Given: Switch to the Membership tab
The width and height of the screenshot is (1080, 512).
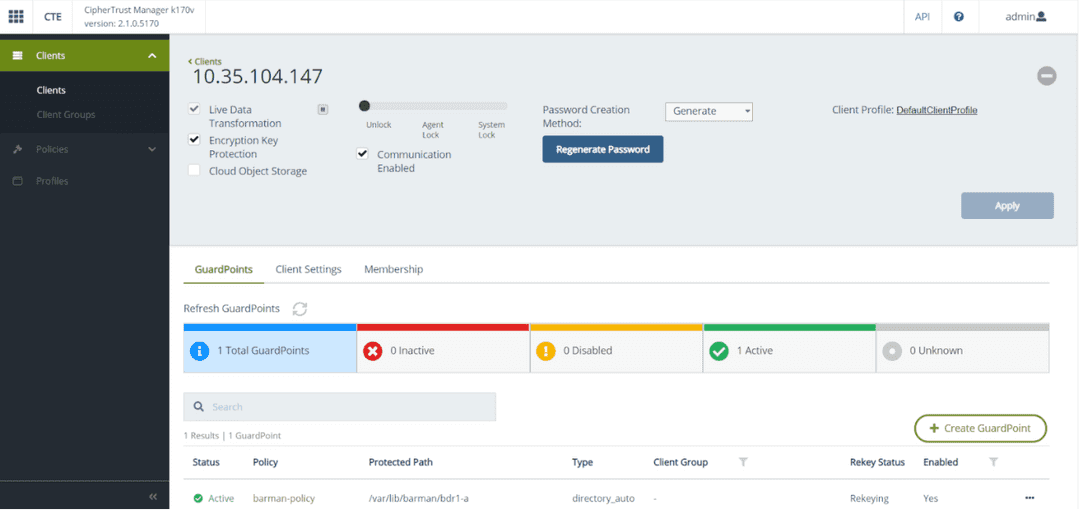Looking at the screenshot, I should 393,269.
